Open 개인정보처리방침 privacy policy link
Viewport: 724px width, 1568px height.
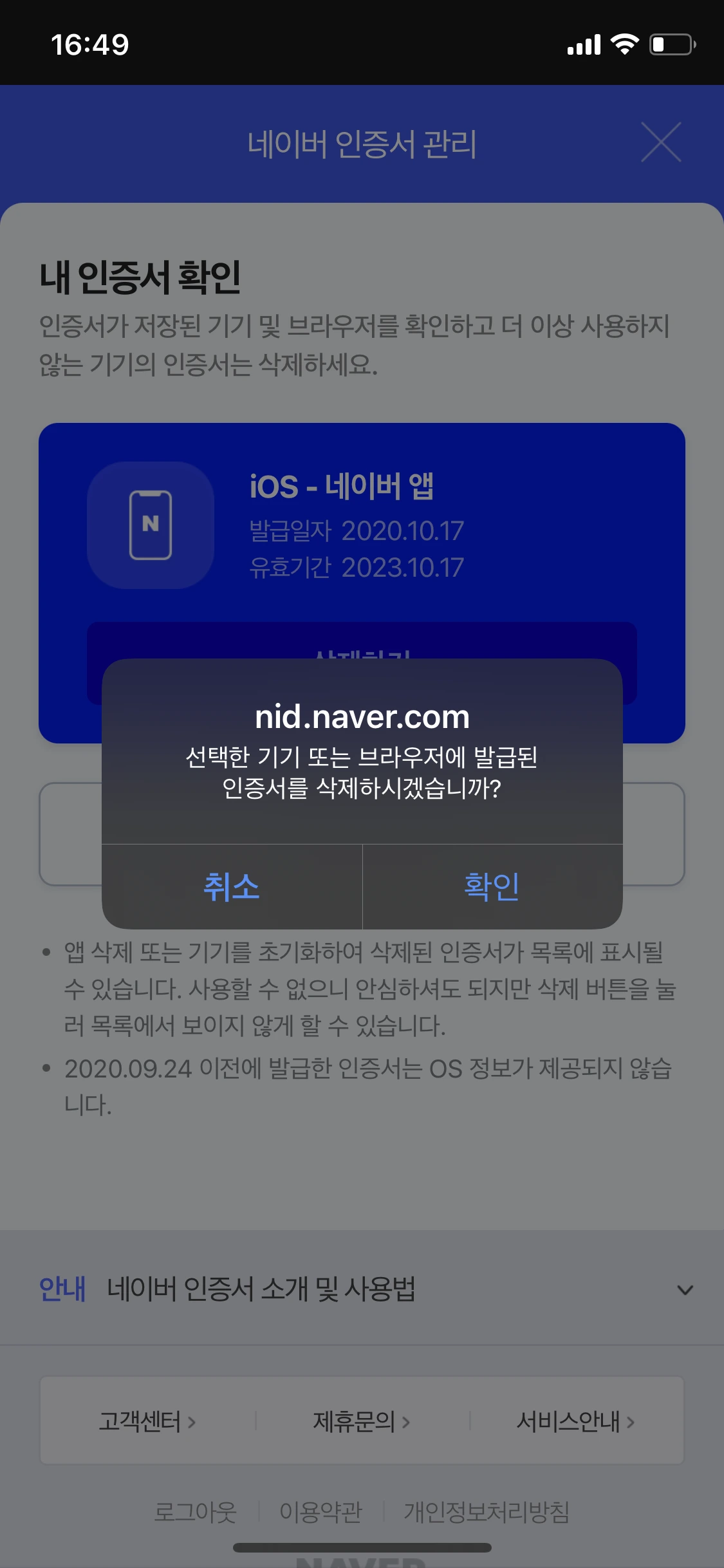(x=487, y=1512)
